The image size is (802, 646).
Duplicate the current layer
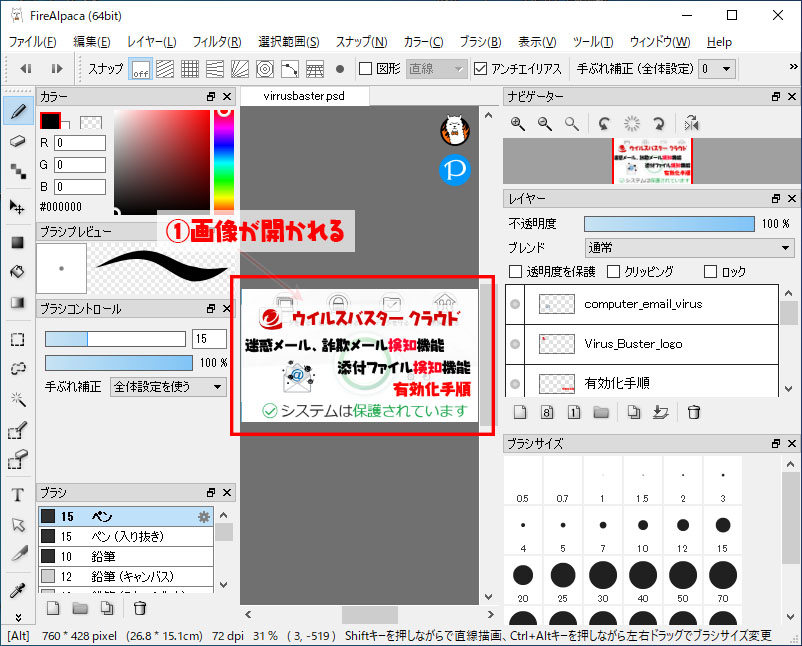(634, 412)
